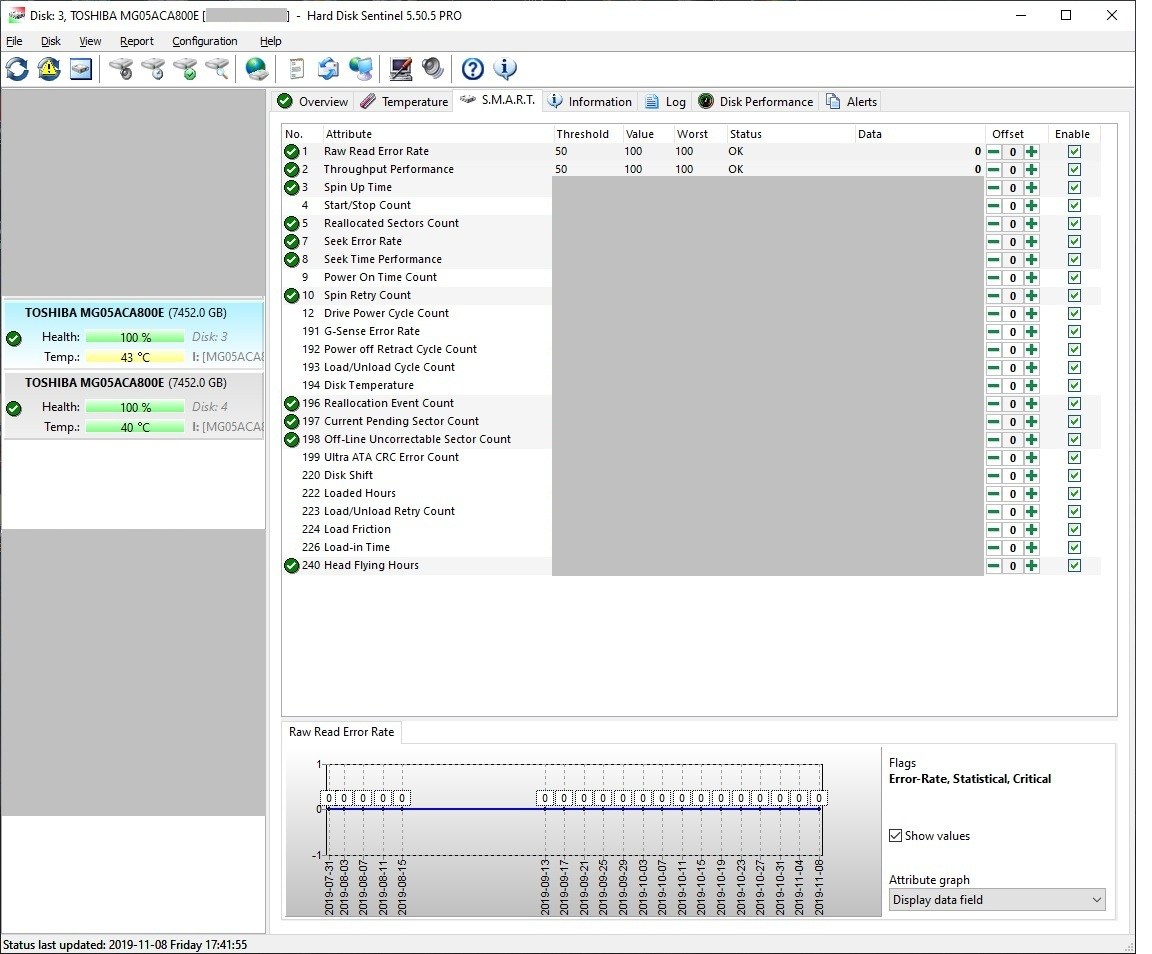The image size is (1152, 954).
Task: Switch to the Temperature tab
Action: pos(404,101)
